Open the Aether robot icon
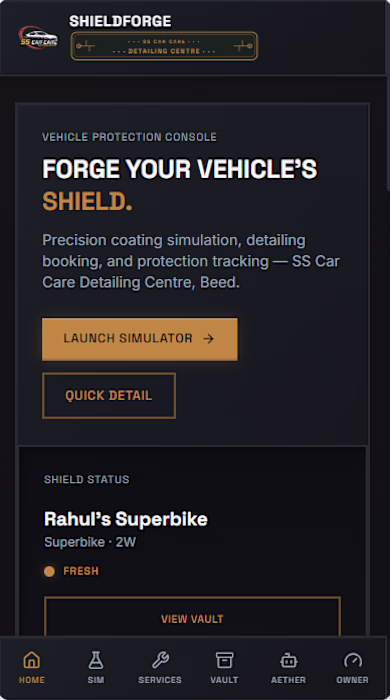The height and width of the screenshot is (700, 390). (288, 667)
